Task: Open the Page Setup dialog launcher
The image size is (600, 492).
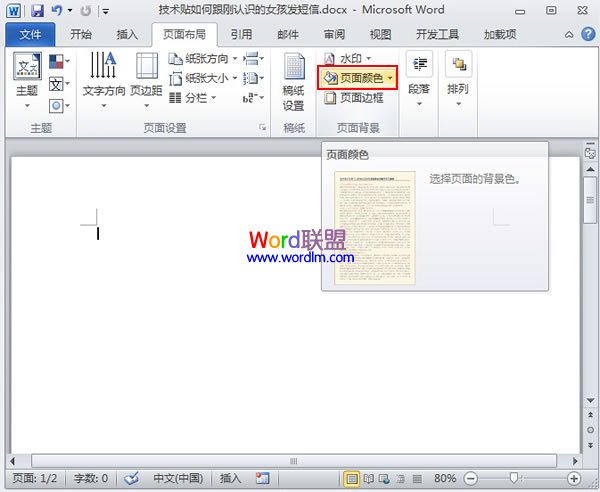Action: (x=262, y=127)
